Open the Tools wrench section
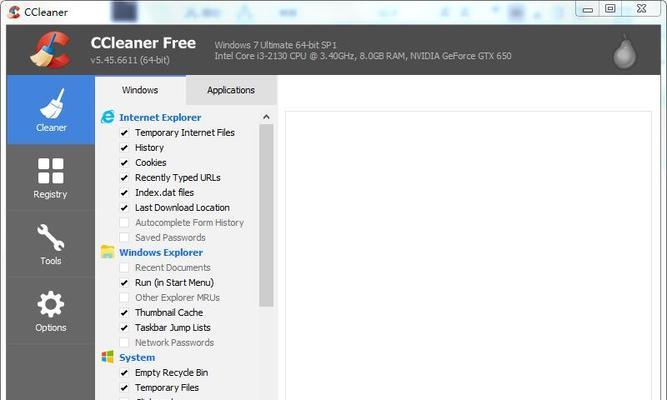Image resolution: width=667 pixels, height=400 pixels. [x=51, y=245]
